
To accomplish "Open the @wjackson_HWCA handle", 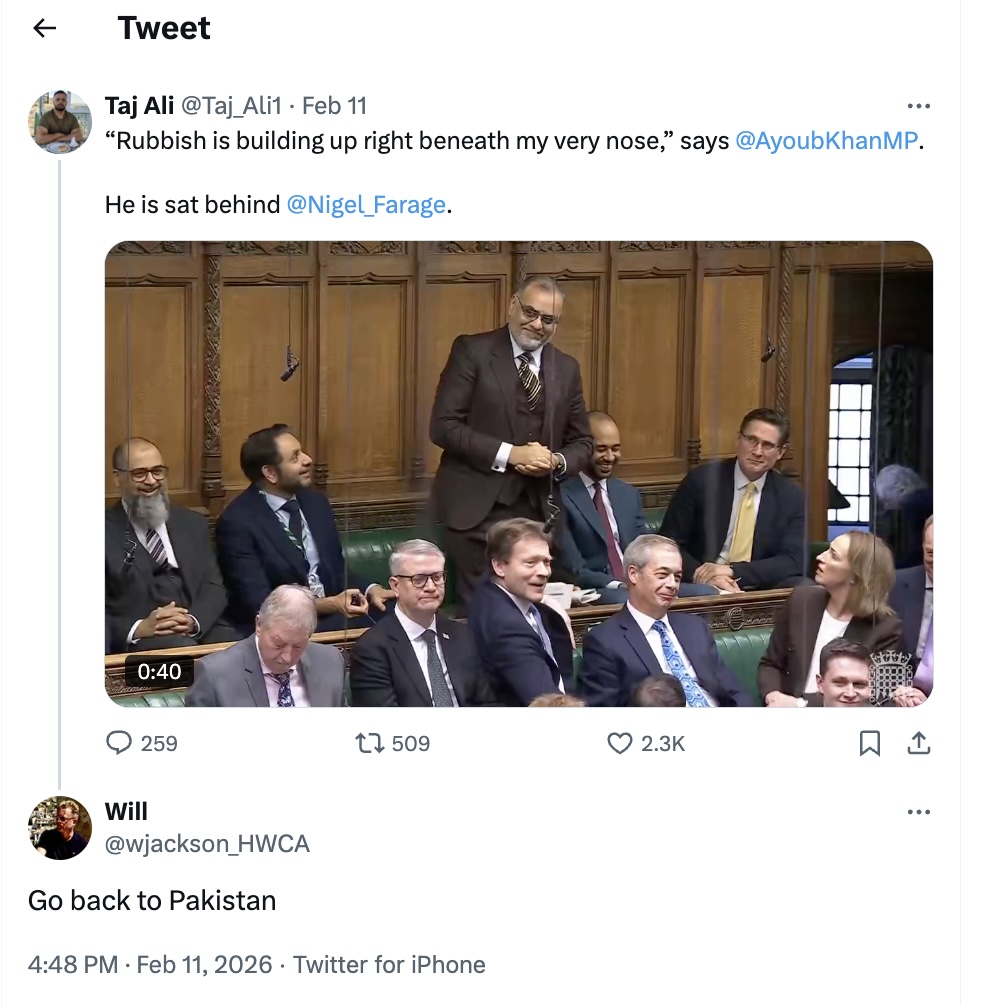I will [x=207, y=844].
